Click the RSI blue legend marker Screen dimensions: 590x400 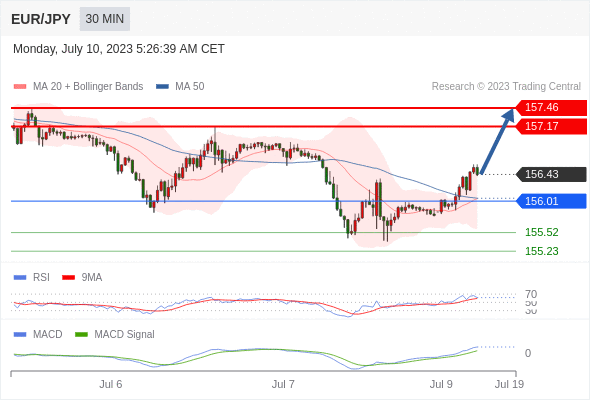(20, 278)
